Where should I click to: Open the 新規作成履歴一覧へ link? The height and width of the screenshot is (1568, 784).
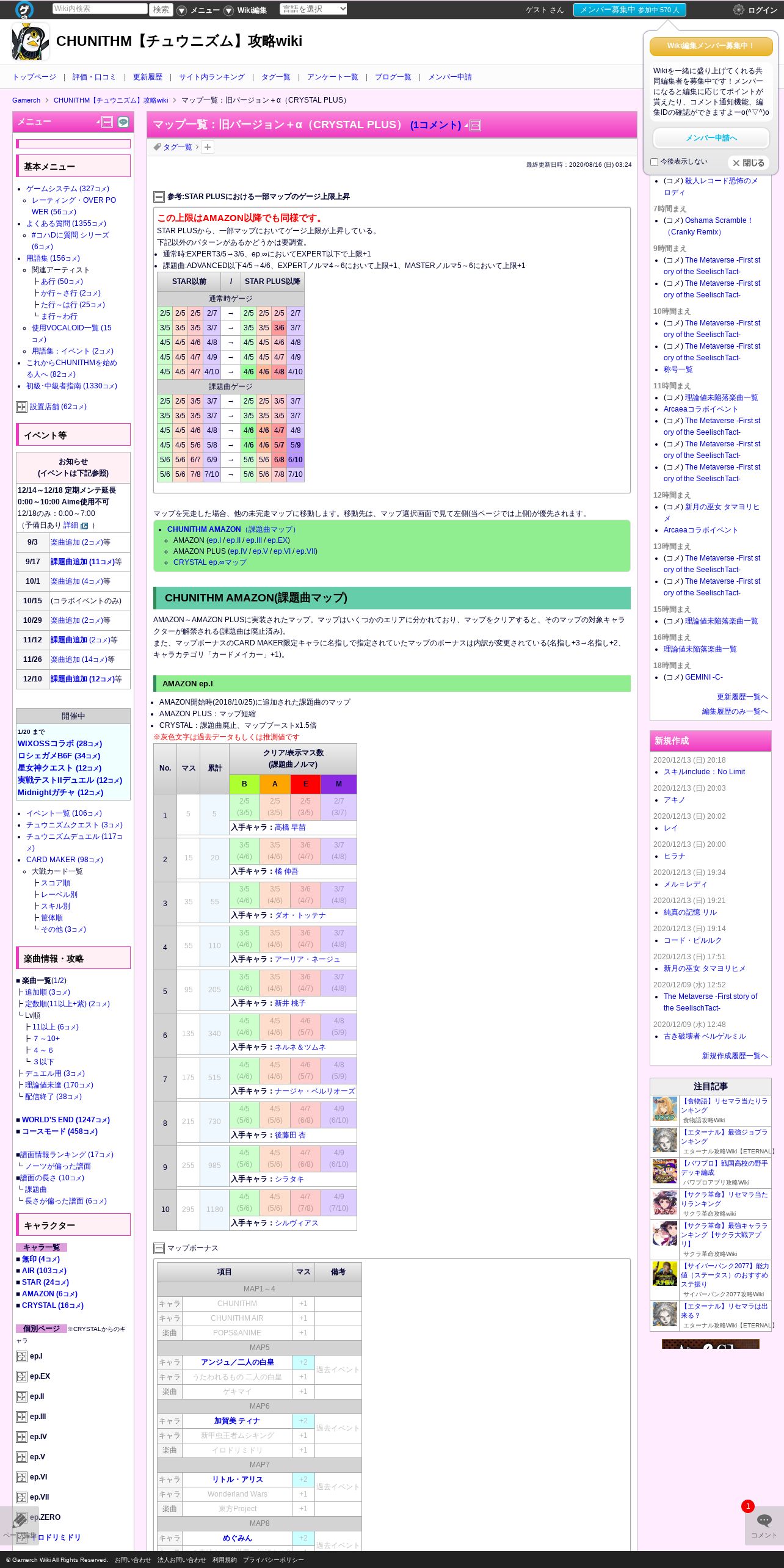click(735, 1056)
